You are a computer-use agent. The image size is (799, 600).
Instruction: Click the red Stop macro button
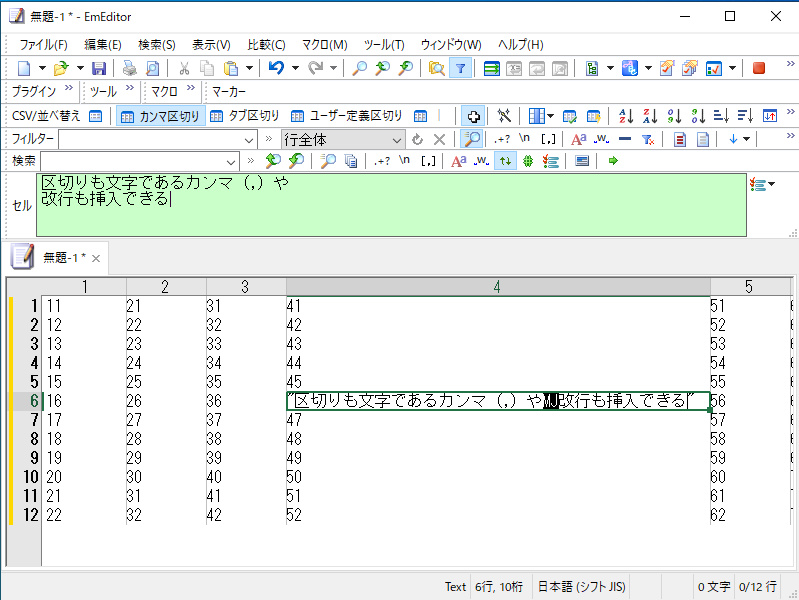point(759,68)
